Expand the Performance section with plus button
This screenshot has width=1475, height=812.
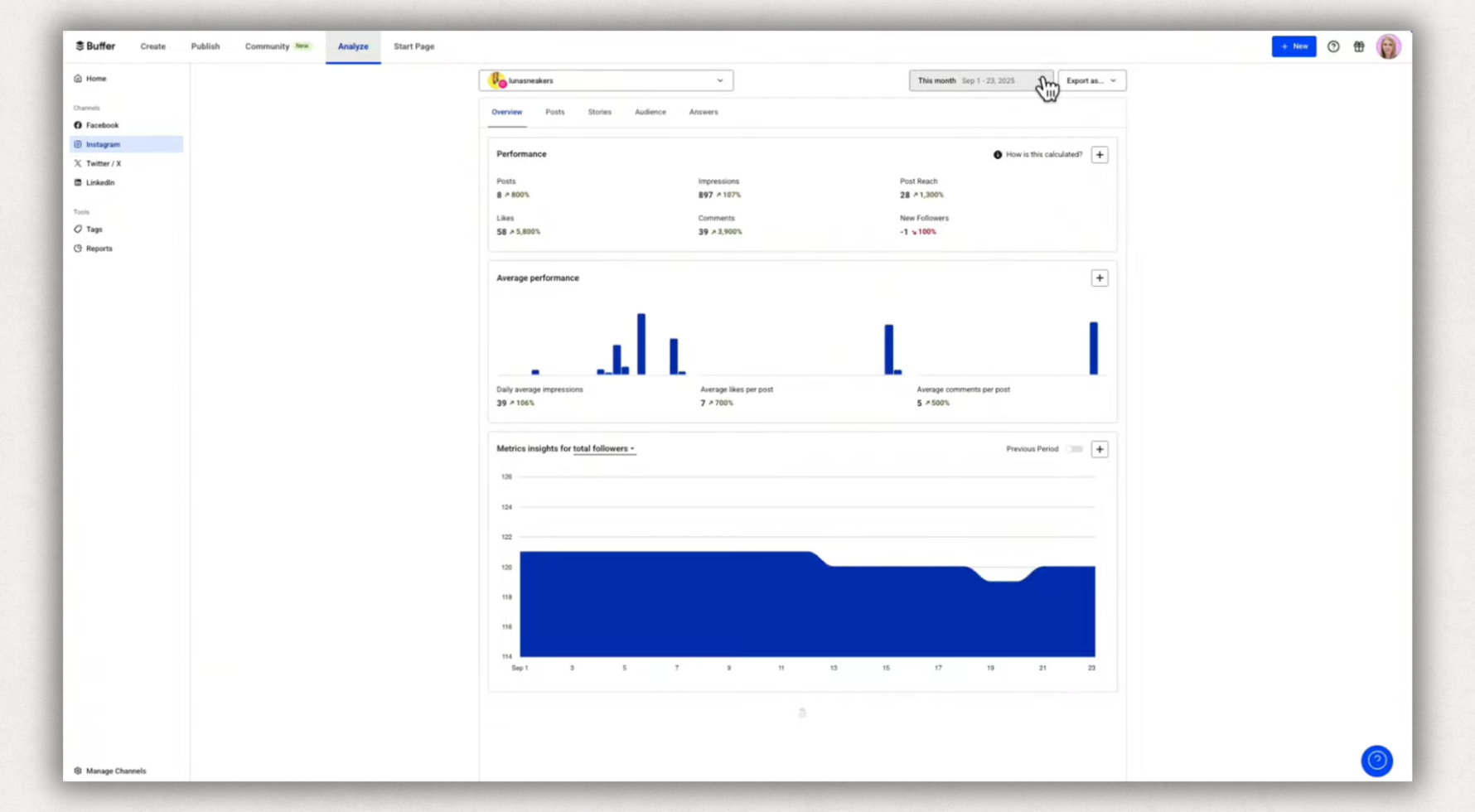1100,154
